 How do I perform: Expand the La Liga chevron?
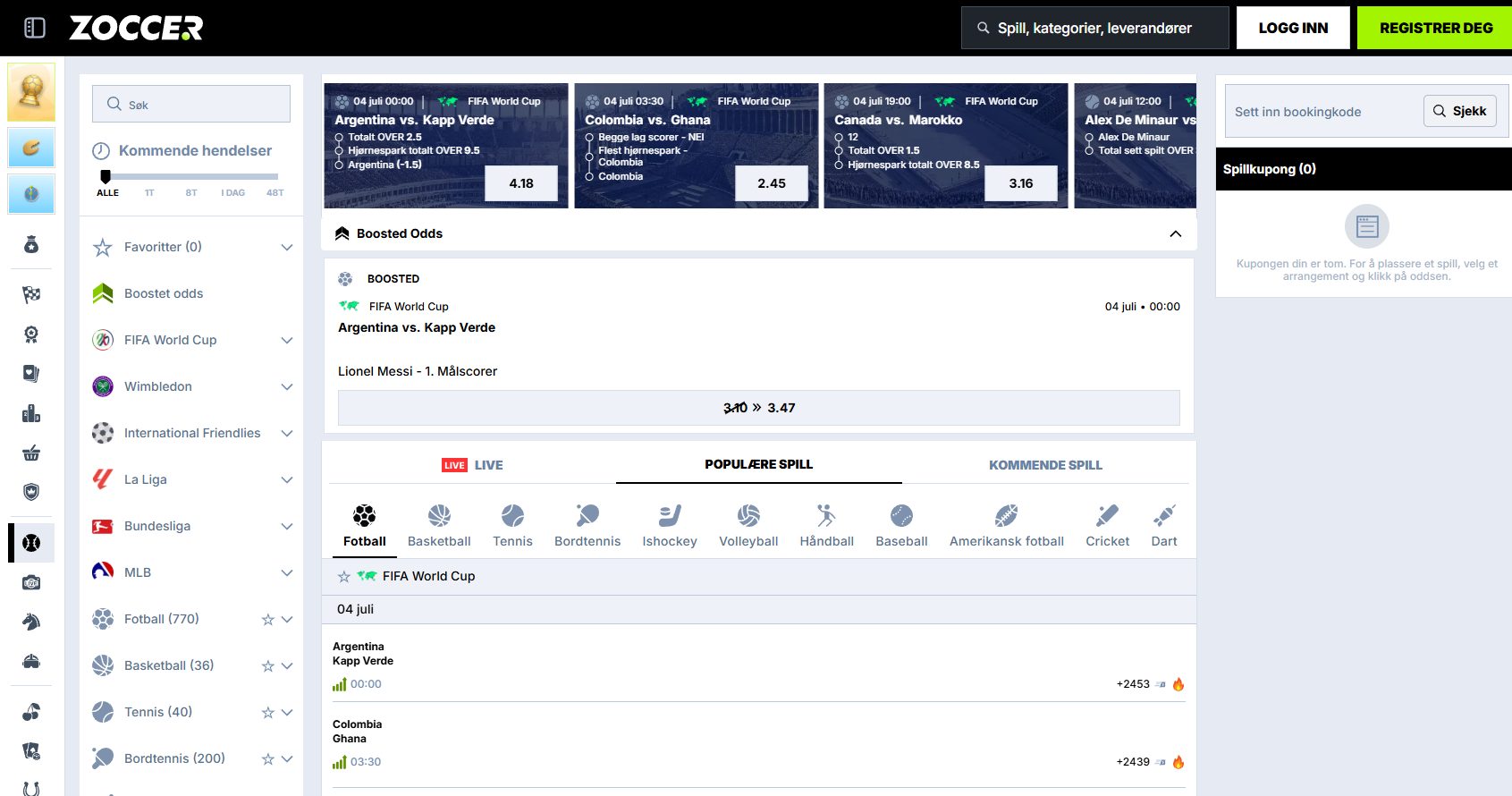click(286, 479)
